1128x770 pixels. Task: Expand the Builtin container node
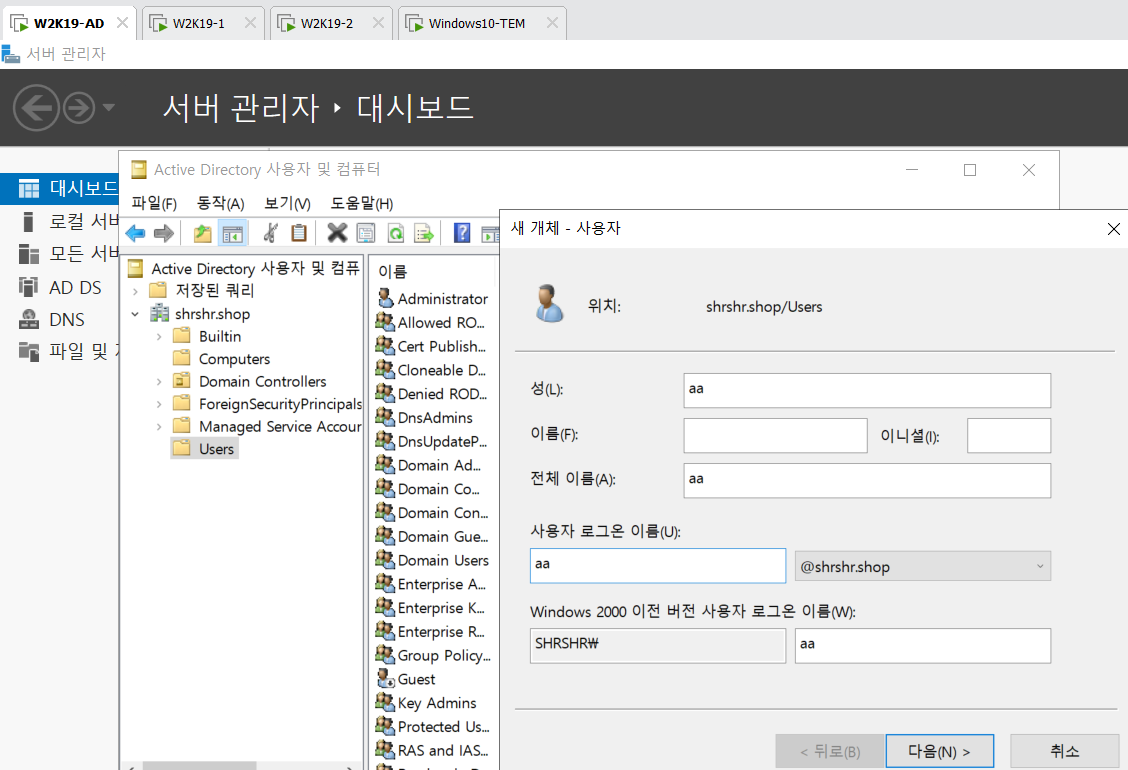[x=159, y=336]
